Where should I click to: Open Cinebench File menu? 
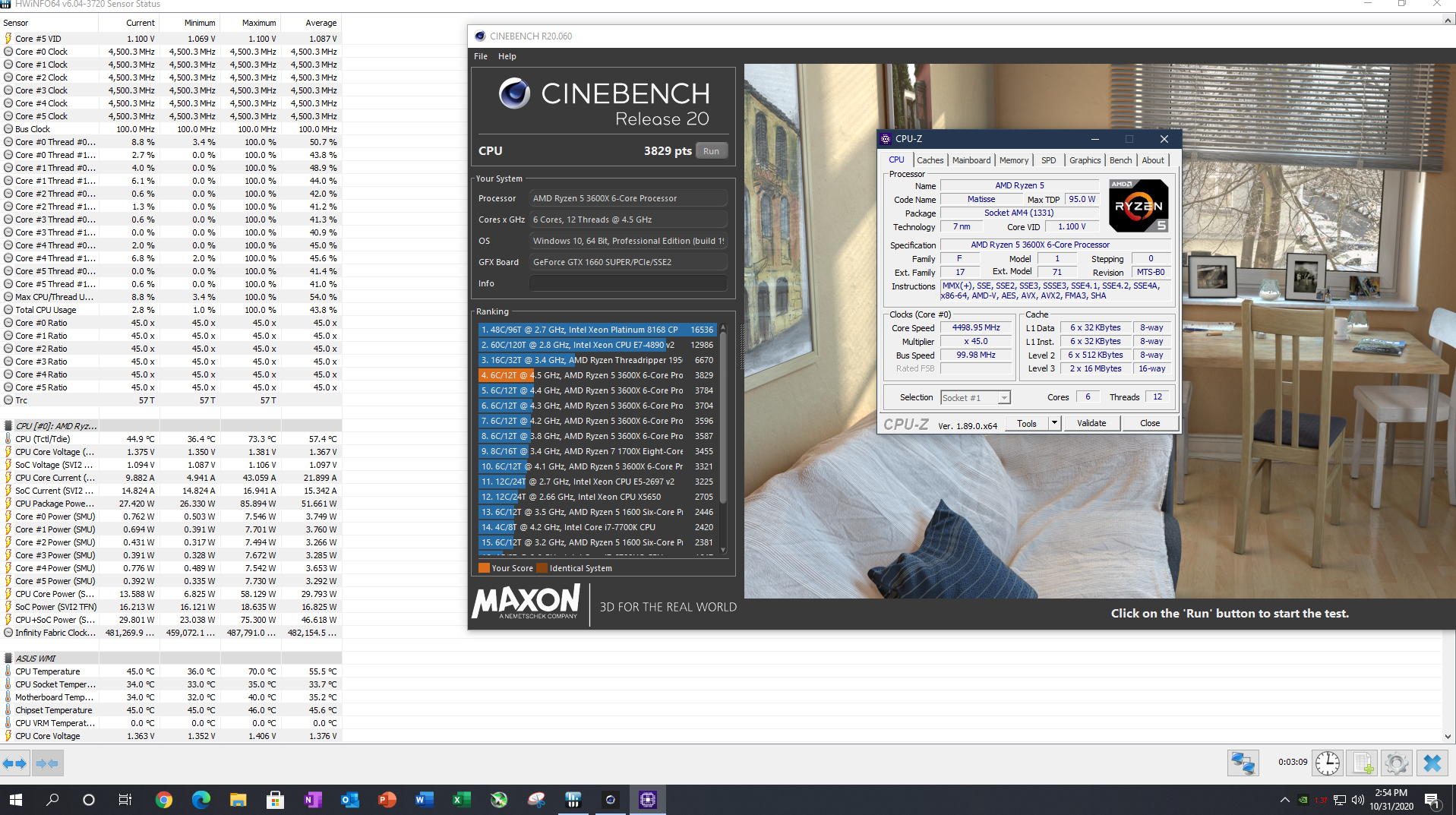coord(481,56)
